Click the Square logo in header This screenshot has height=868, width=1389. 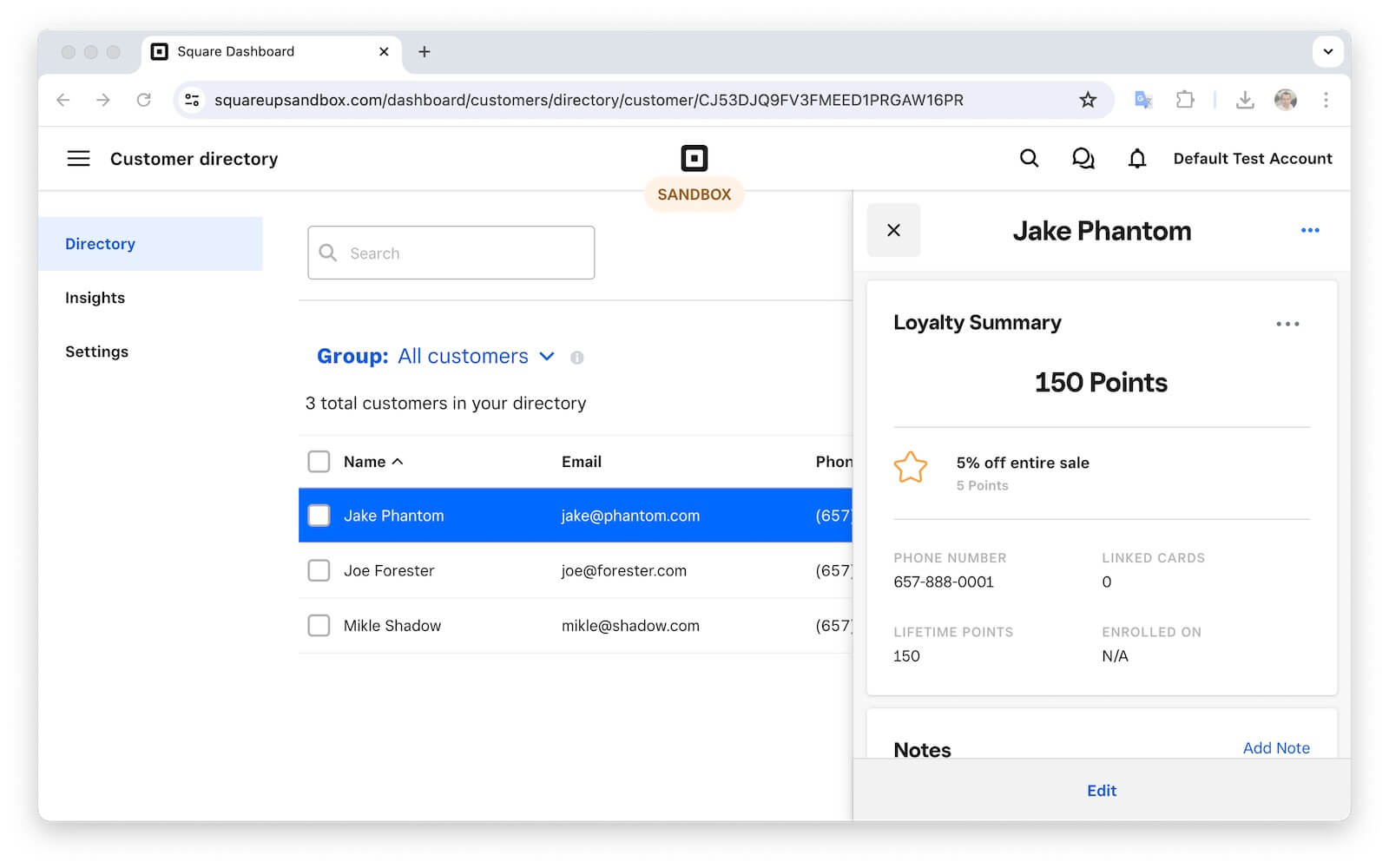coord(694,158)
